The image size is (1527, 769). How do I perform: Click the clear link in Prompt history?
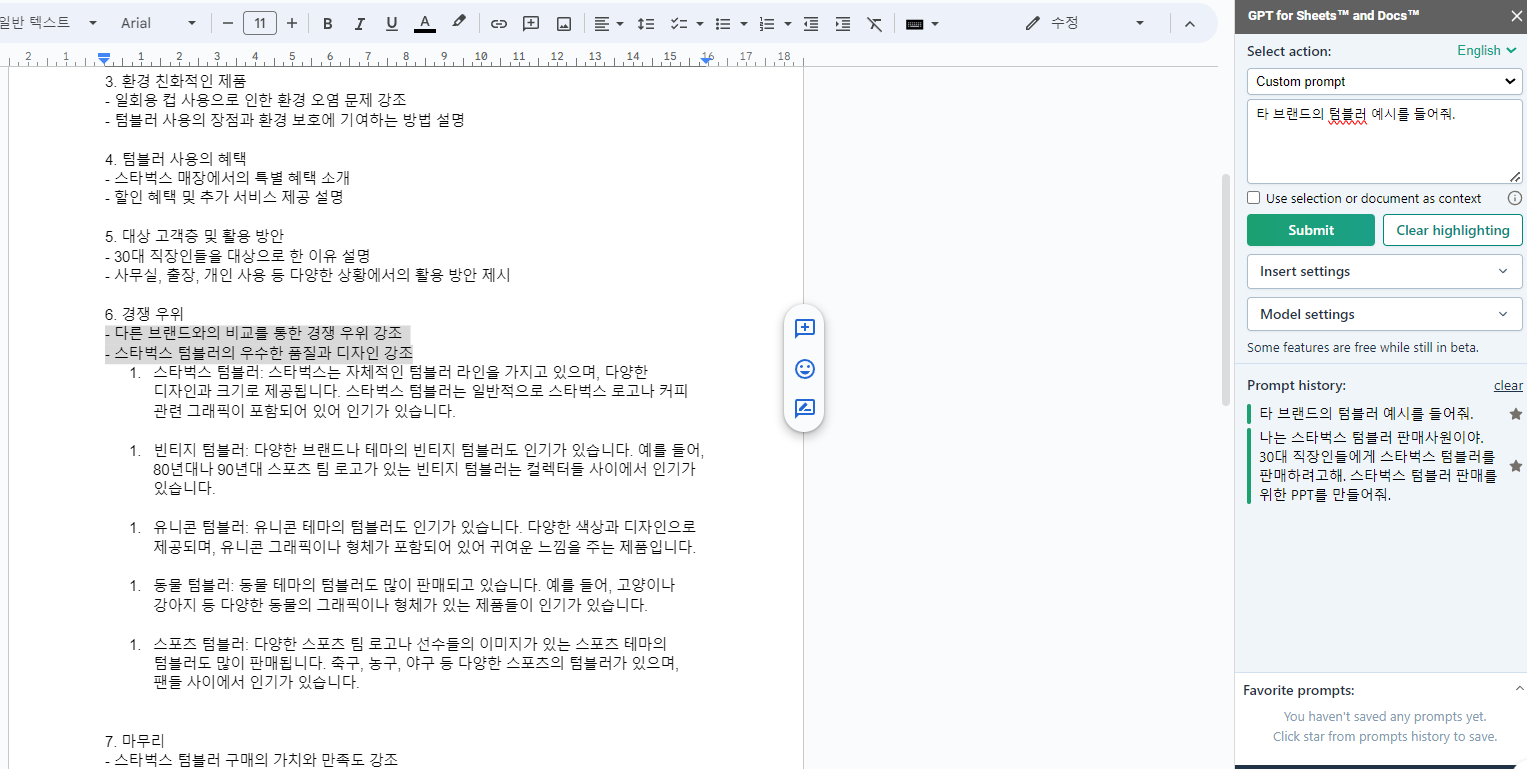click(x=1508, y=385)
